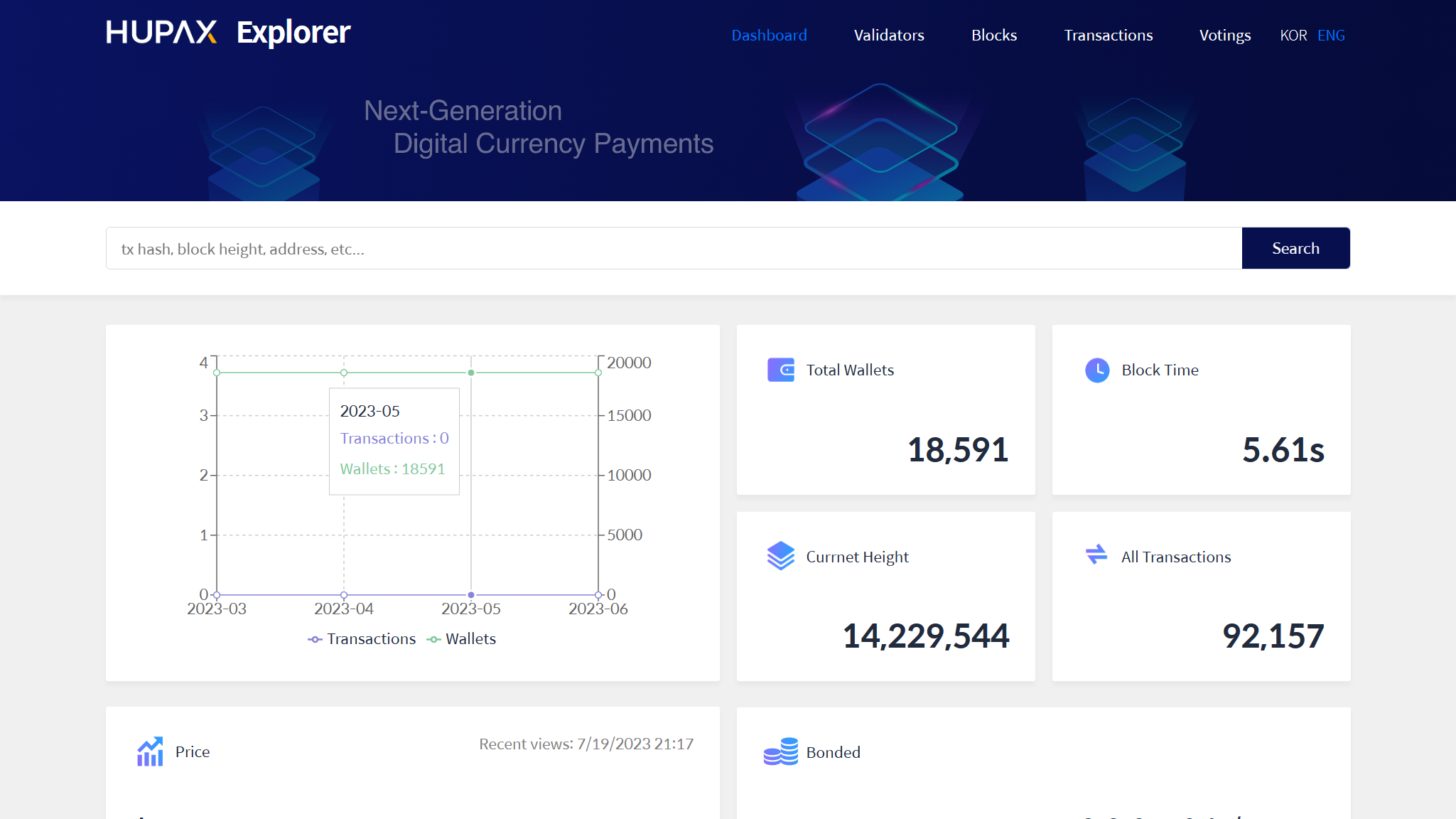Open the Transactions navigation item

pyautogui.click(x=1108, y=35)
